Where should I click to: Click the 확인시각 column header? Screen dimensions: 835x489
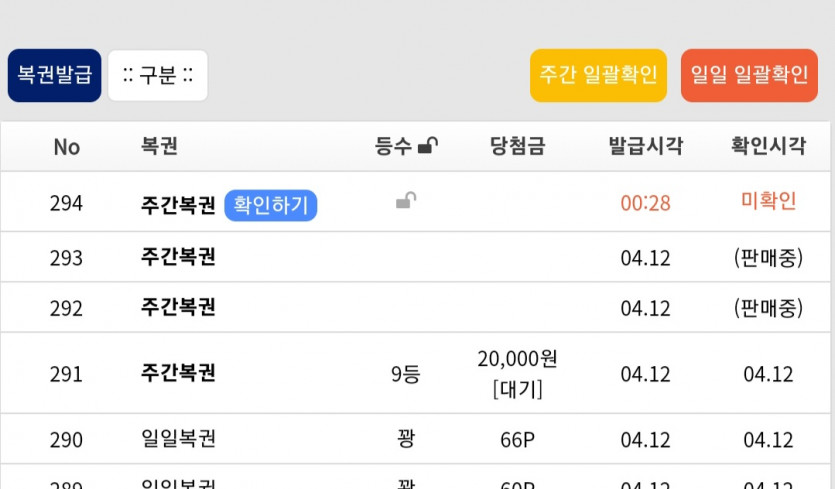(768, 146)
